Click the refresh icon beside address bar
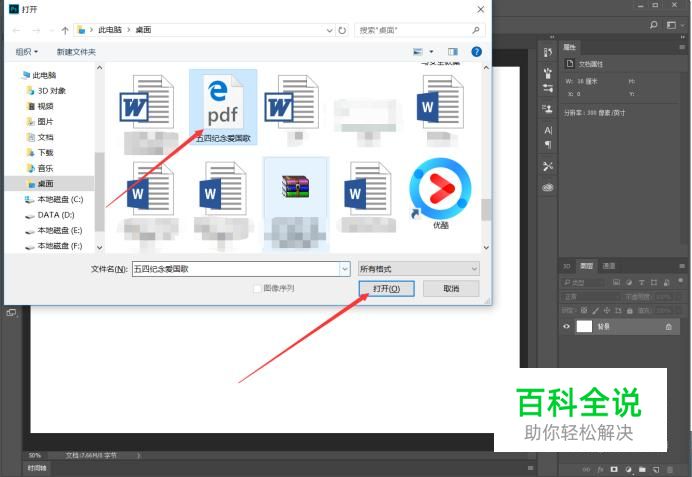The height and width of the screenshot is (477, 692). point(342,30)
